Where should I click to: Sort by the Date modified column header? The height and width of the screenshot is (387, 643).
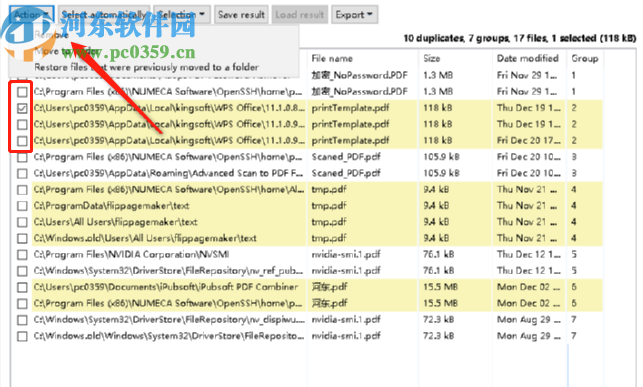527,58
